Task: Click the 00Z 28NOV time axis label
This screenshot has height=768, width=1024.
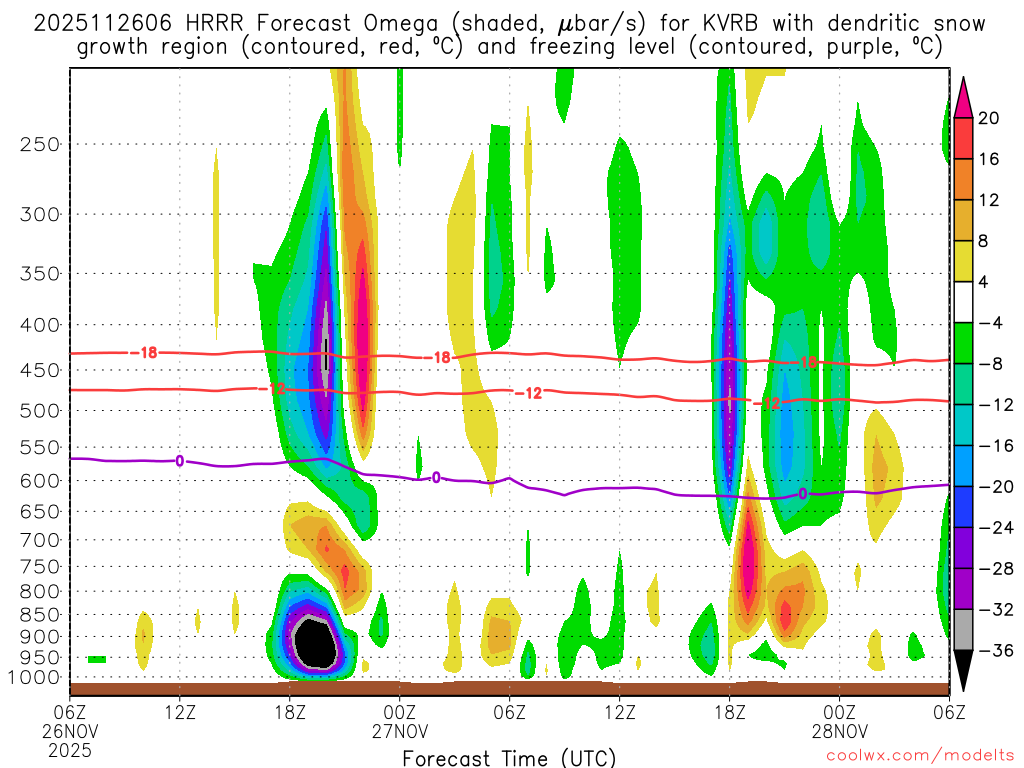Action: coord(839,720)
